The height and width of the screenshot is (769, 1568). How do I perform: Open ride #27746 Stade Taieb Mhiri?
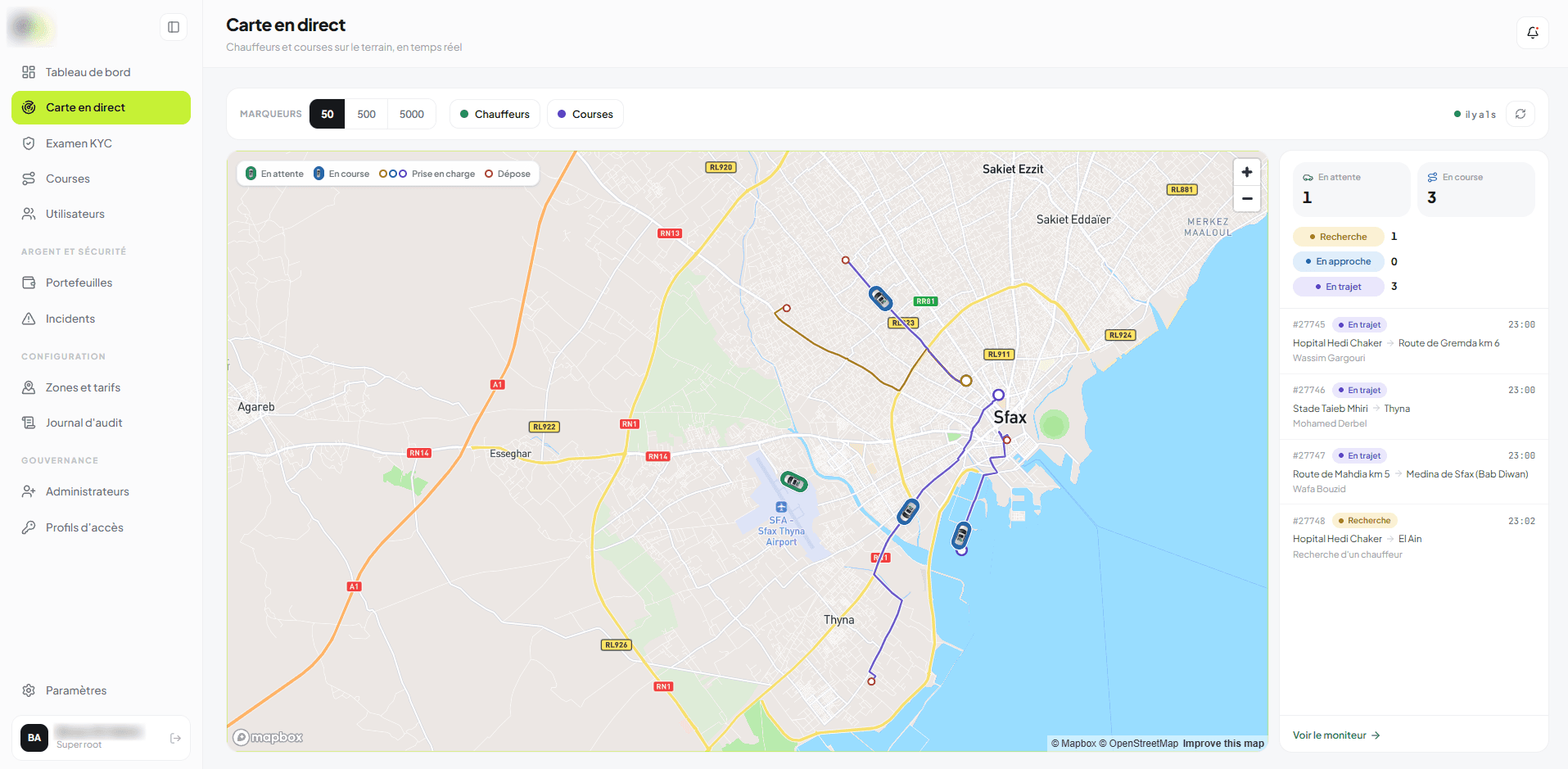click(x=1413, y=406)
